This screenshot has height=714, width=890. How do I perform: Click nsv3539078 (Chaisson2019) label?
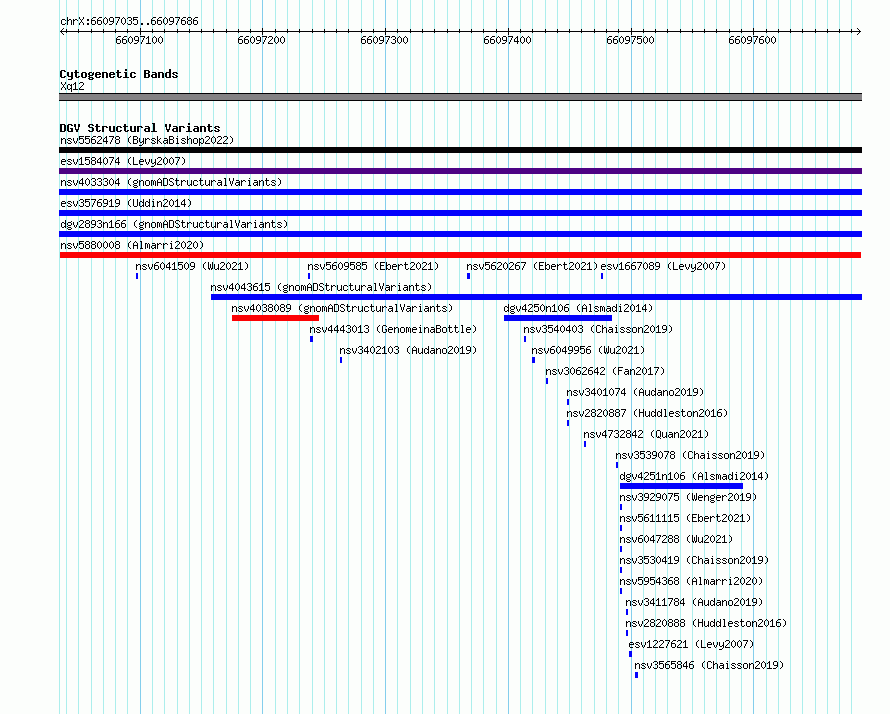690,455
